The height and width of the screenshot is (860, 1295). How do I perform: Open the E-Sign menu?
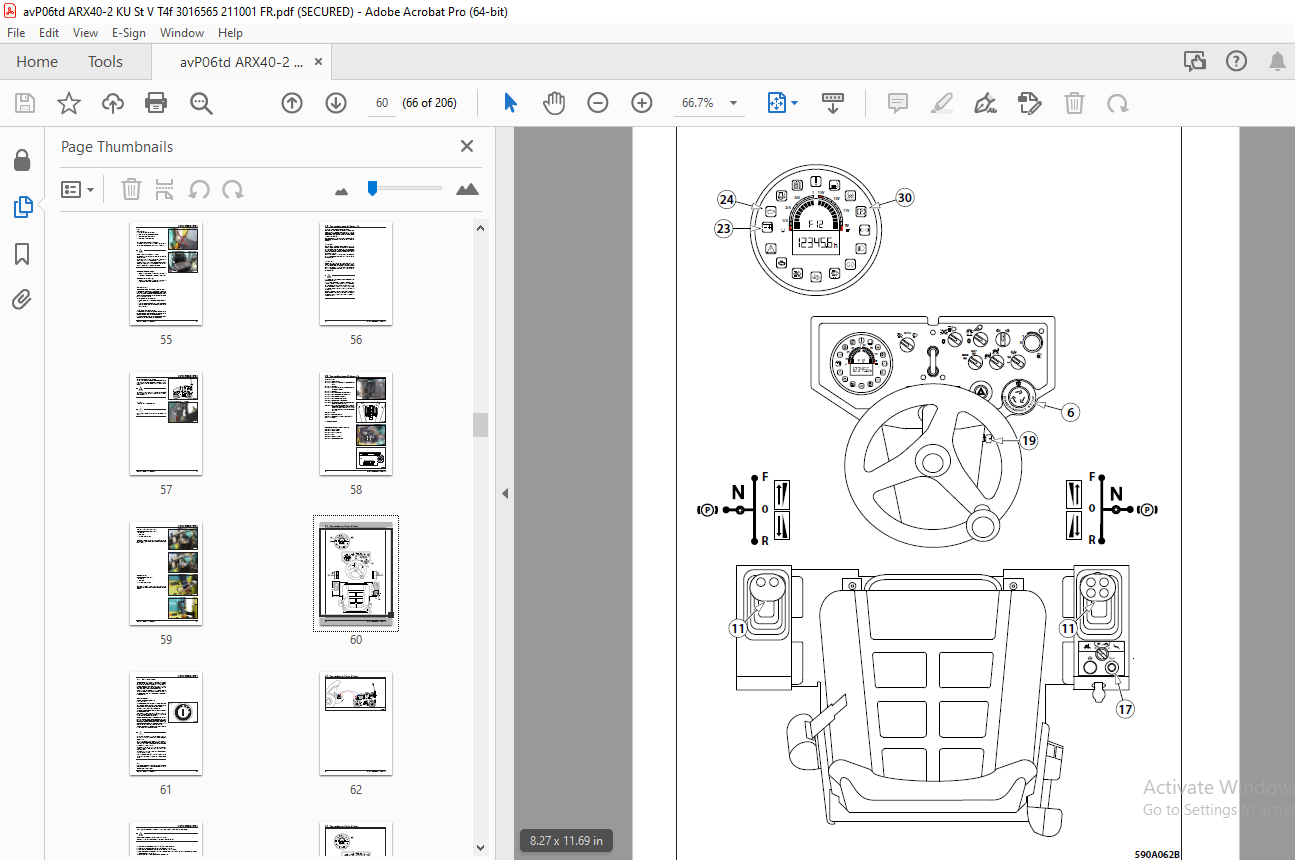coord(129,33)
